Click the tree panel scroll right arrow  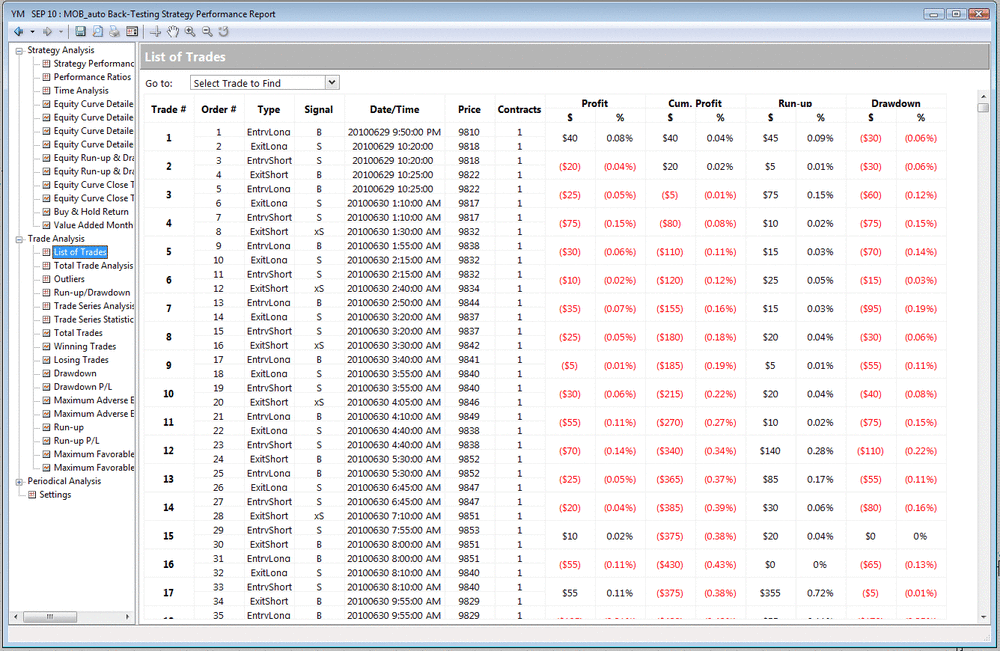tap(128, 617)
